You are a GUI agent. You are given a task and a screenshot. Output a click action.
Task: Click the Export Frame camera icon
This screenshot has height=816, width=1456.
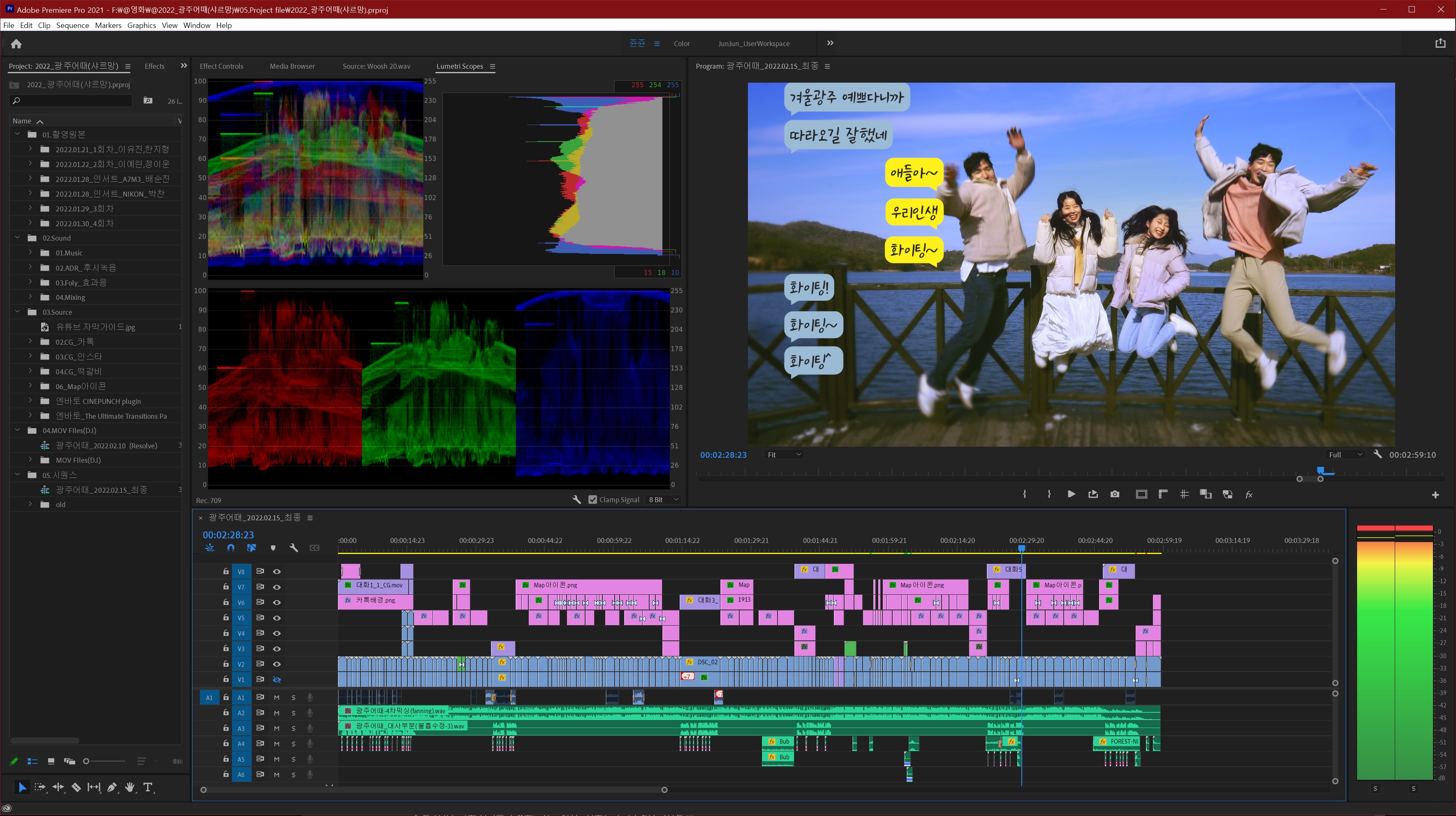coord(1115,494)
